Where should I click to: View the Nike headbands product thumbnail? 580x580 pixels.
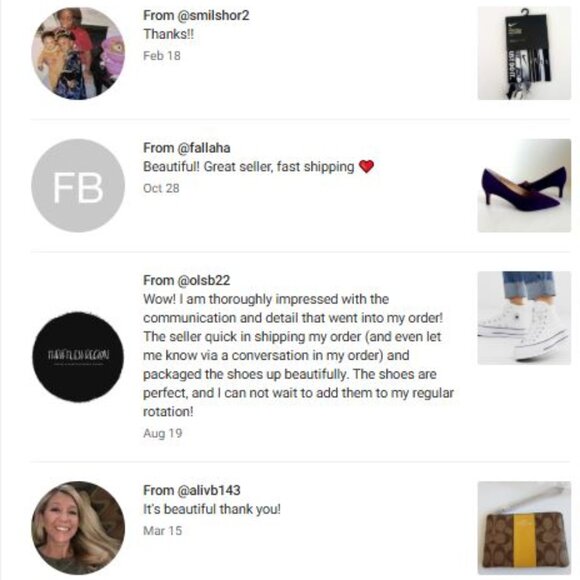click(524, 53)
